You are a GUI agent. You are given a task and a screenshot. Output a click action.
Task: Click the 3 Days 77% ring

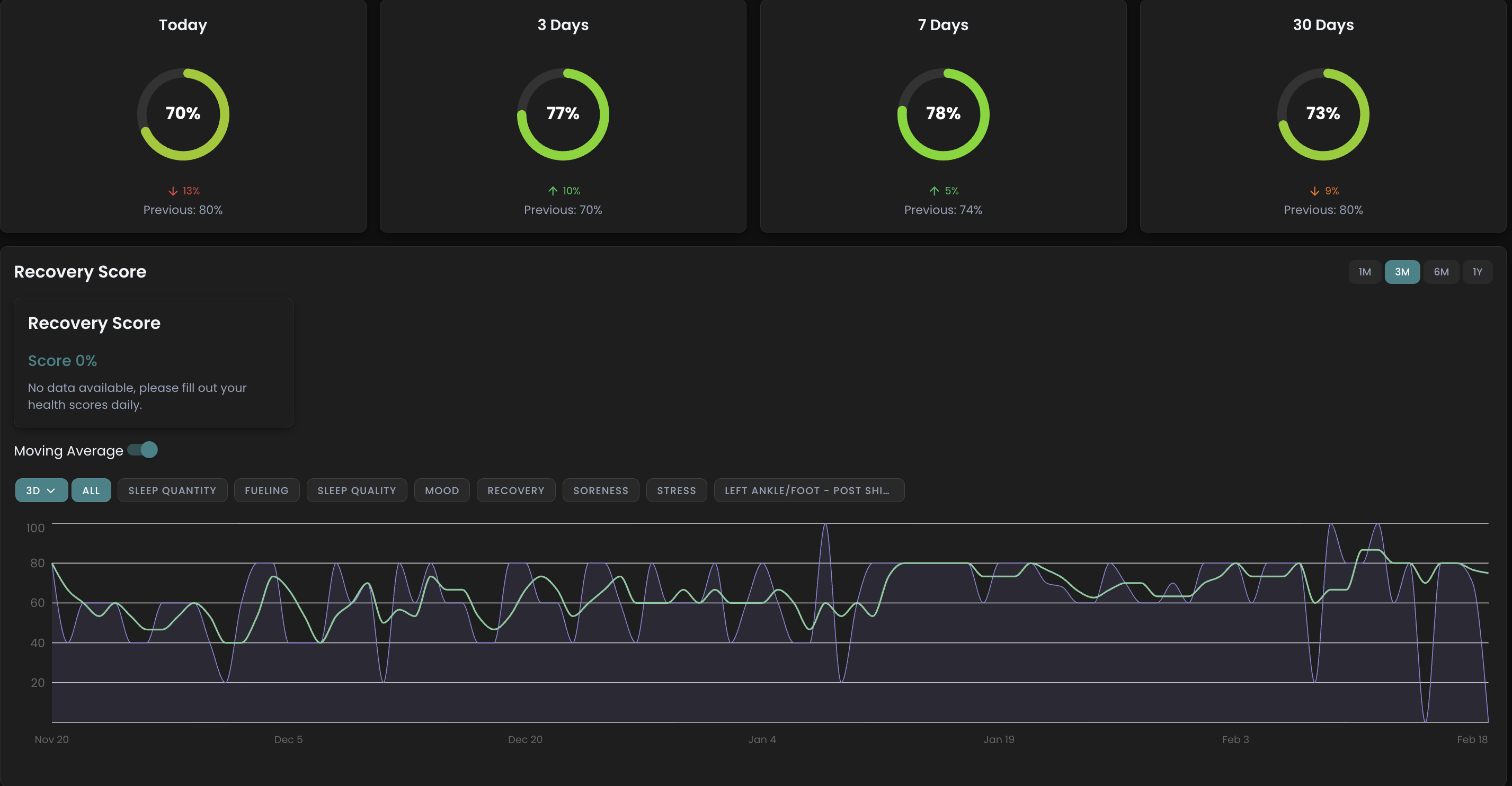(563, 114)
